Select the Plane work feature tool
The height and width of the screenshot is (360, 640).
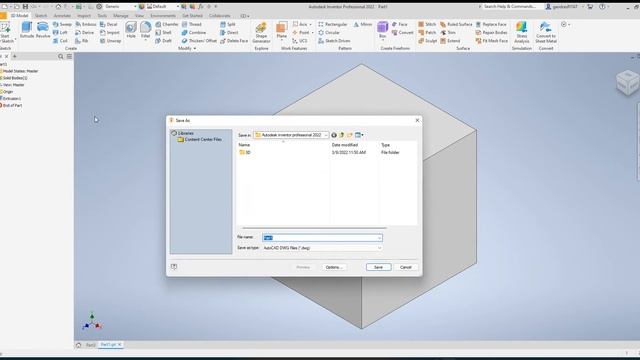click(x=282, y=30)
